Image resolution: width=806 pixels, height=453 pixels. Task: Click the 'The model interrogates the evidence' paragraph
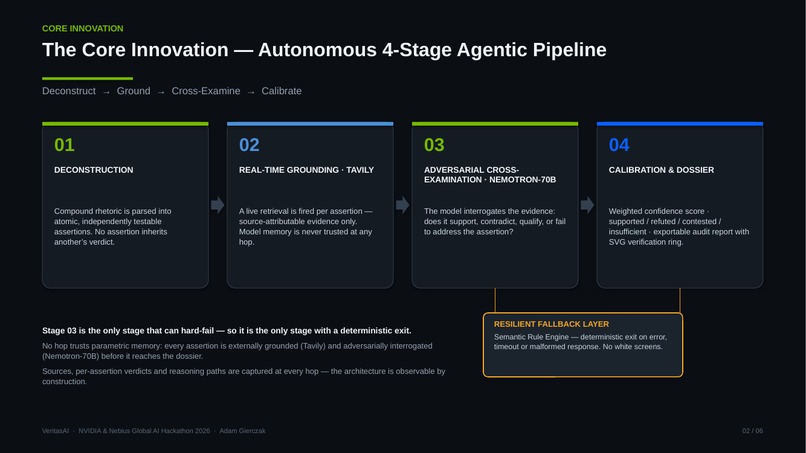494,221
